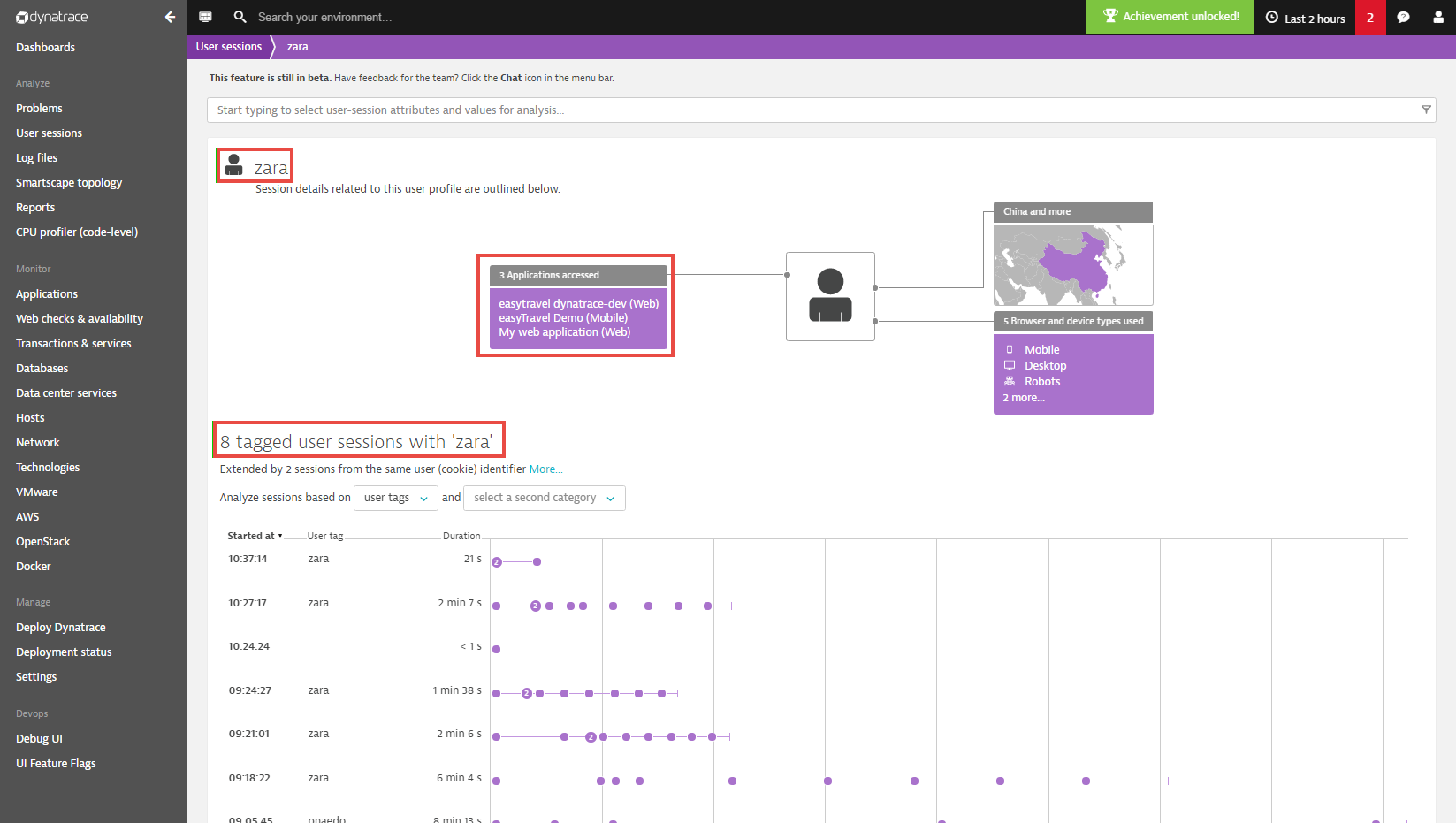The width and height of the screenshot is (1456, 823).
Task: Open User sessions in the sidebar
Action: tap(49, 133)
